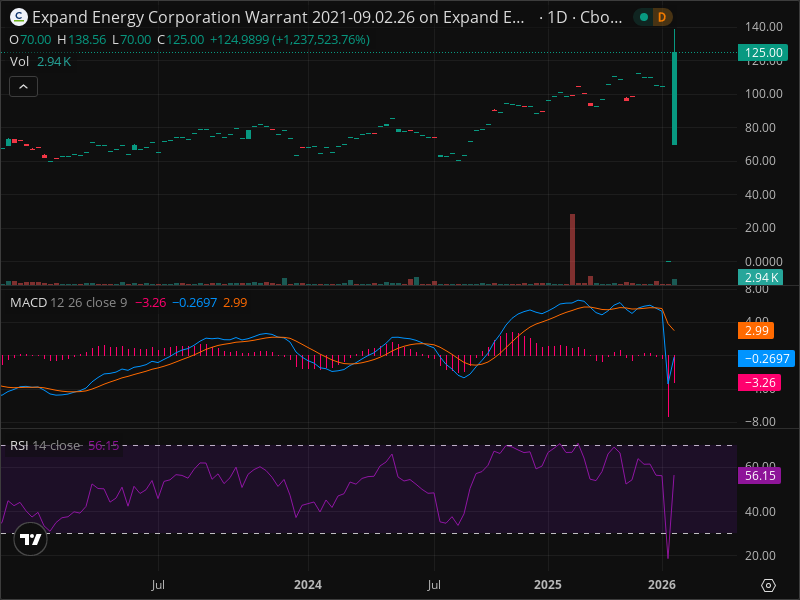The width and height of the screenshot is (800, 600).
Task: Click the Jul label between 2024 and 2025
Action: point(434,585)
